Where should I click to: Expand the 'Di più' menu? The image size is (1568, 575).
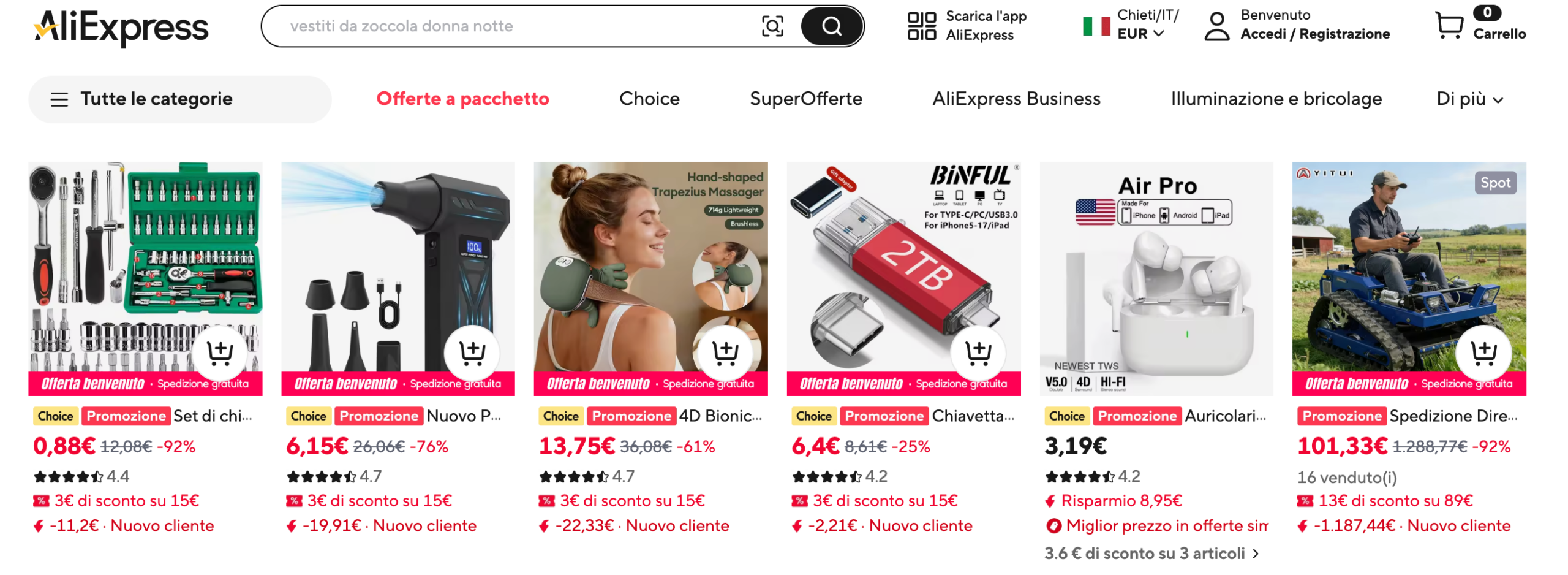pos(1468,99)
